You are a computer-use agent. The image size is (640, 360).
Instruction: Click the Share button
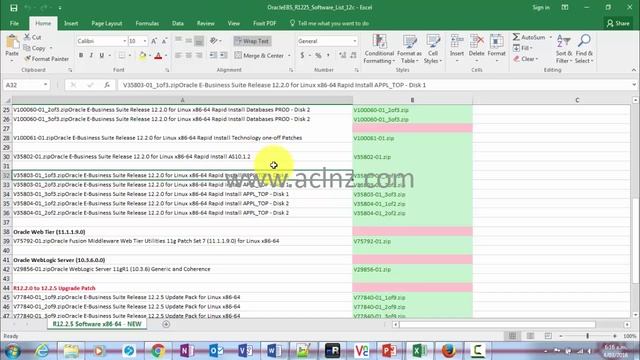tap(618, 23)
